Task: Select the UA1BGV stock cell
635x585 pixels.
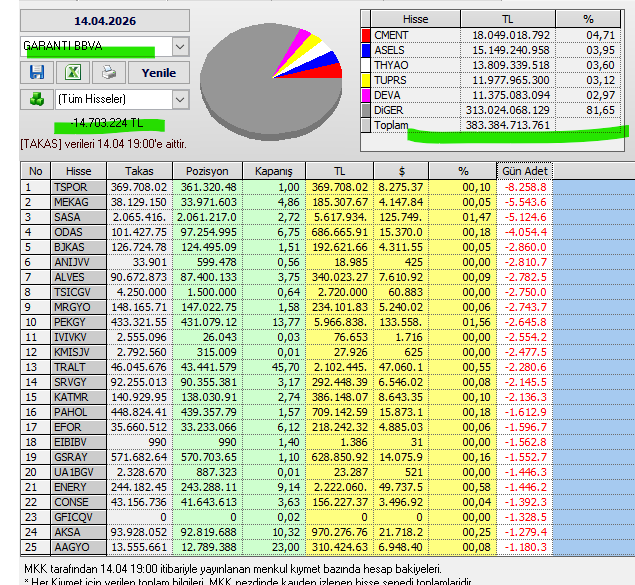Action: point(79,472)
